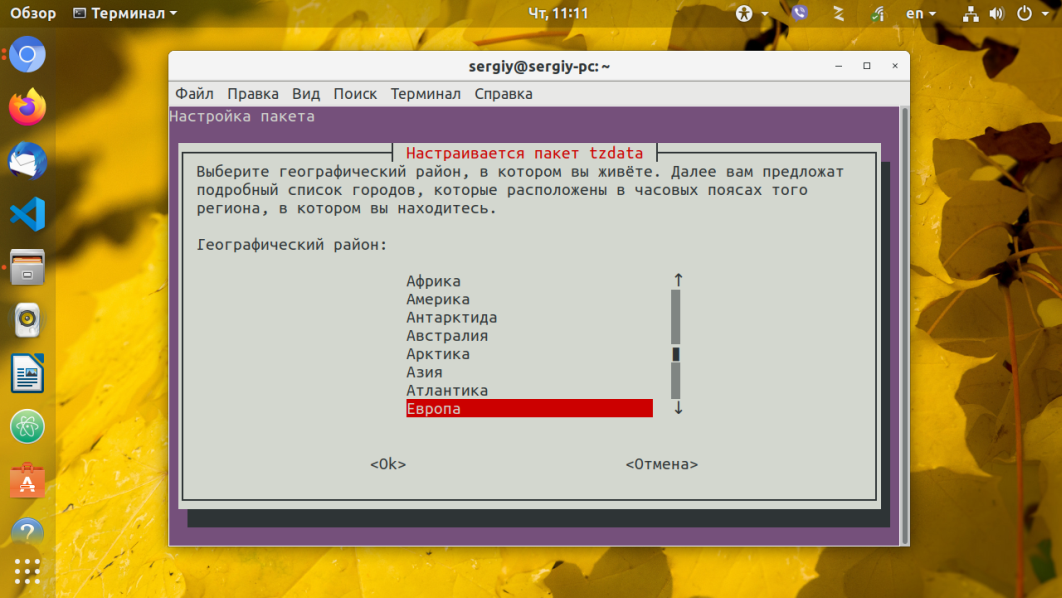Image resolution: width=1062 pixels, height=598 pixels.
Task: Expand the accessibility menu in top bar
Action: click(752, 13)
